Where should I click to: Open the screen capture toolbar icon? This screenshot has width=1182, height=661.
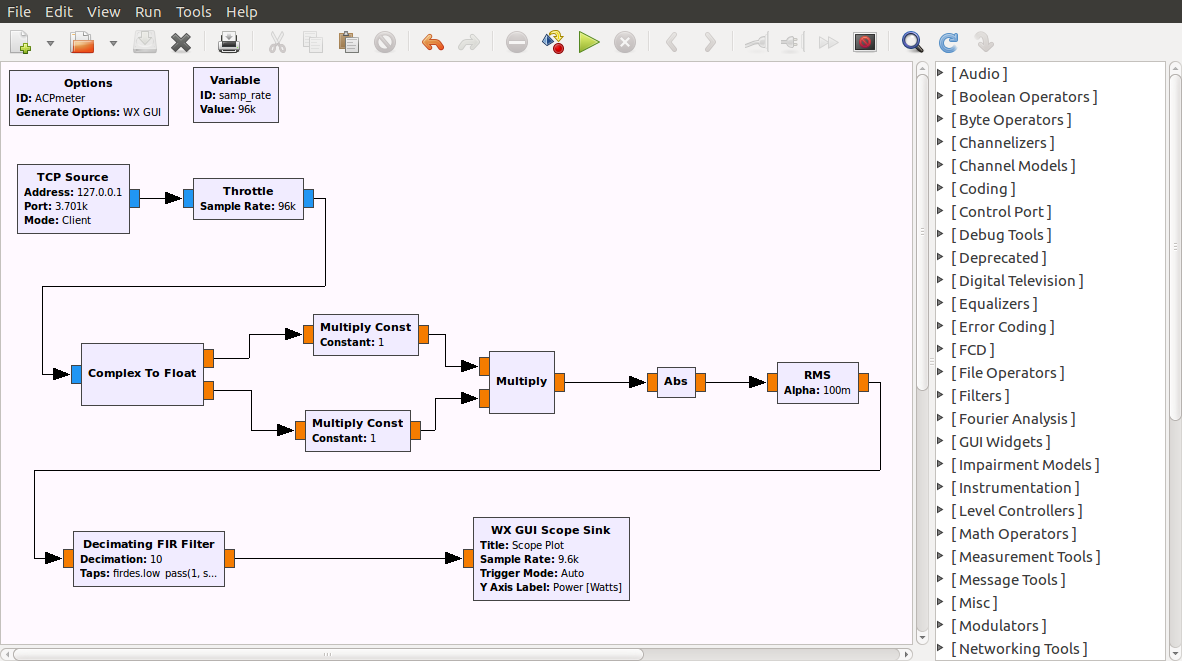[x=865, y=43]
